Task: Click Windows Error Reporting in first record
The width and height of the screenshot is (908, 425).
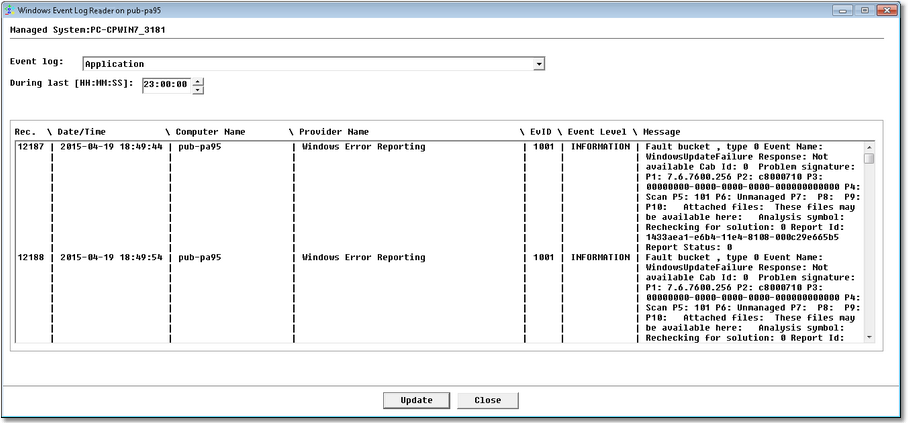Action: (363, 147)
